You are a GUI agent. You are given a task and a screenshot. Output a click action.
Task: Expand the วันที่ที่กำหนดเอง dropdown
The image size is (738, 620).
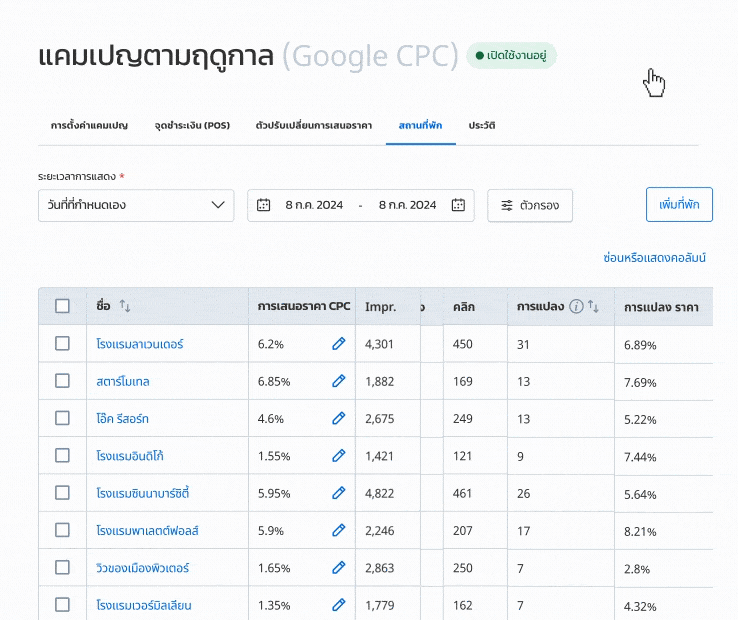coord(135,205)
